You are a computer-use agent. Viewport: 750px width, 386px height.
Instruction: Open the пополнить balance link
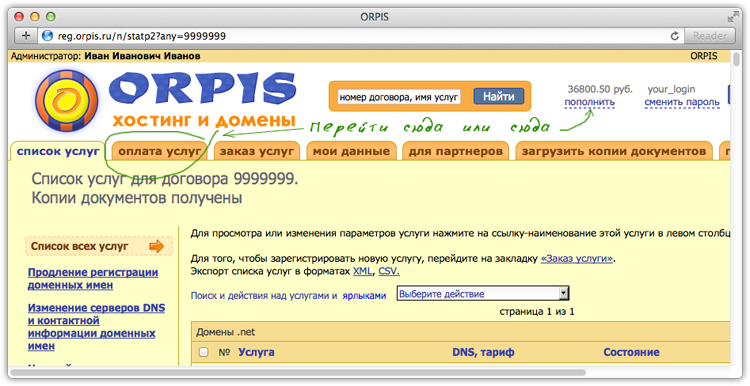pos(589,102)
